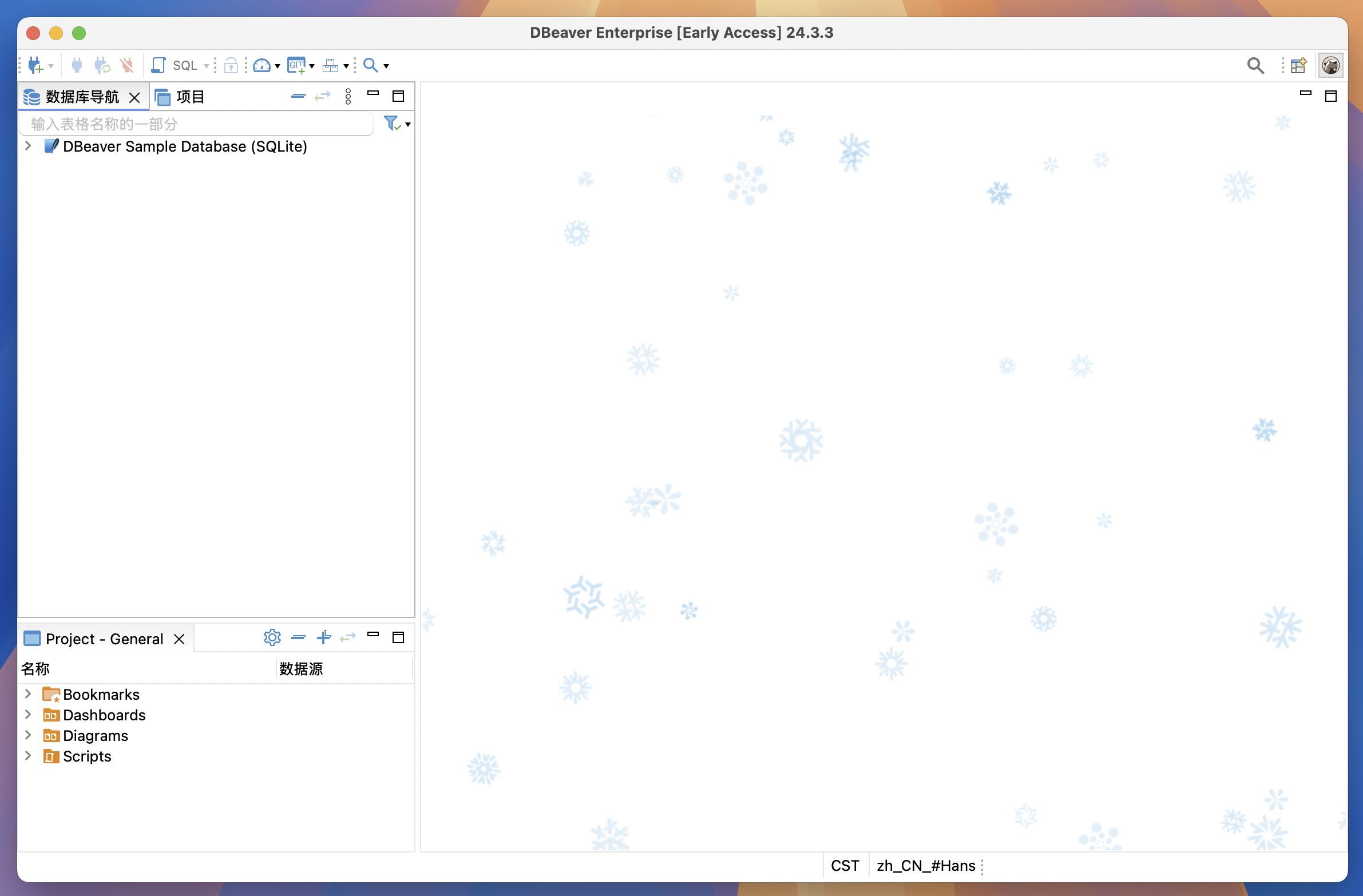Click the blue magnifier search icon in the toolbar
Viewport: 1363px width, 896px height.
point(371,65)
